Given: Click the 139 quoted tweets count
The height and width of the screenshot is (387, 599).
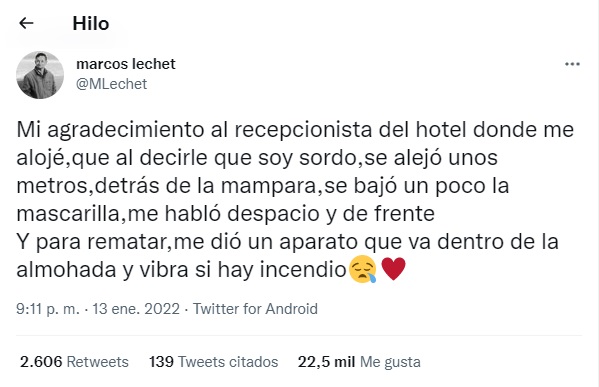Looking at the screenshot, I should coord(161,362).
